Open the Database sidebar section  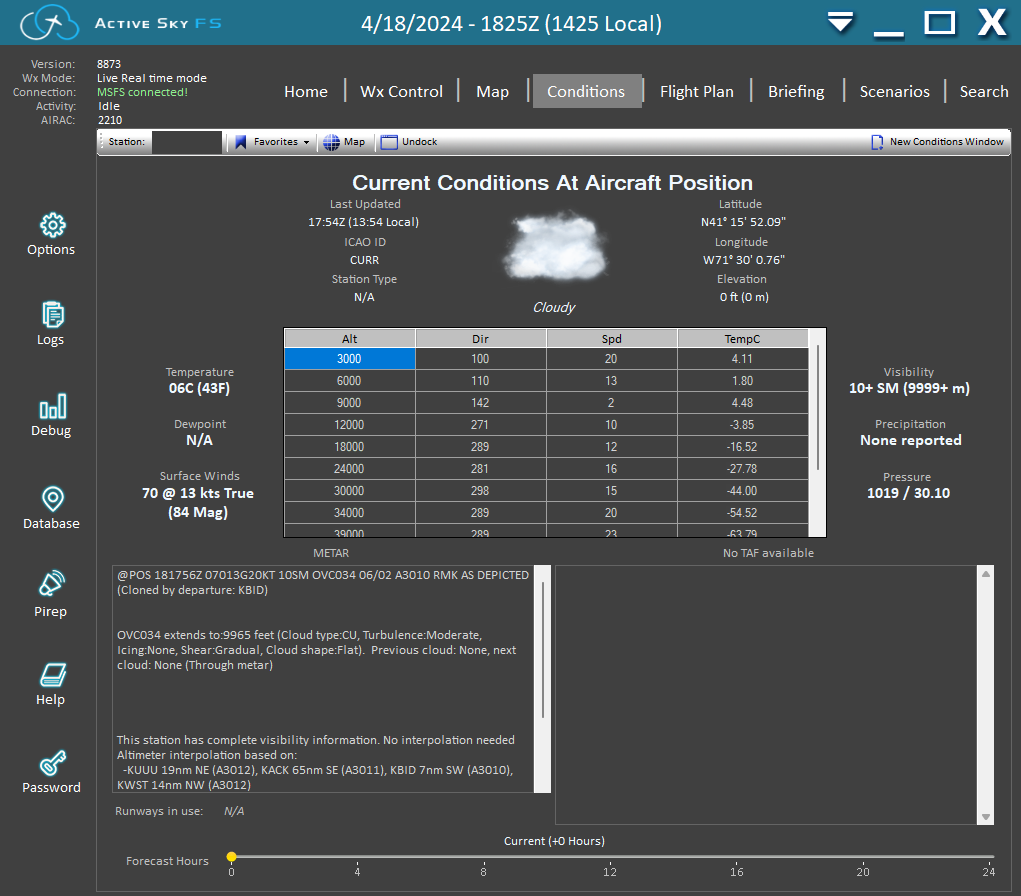point(50,508)
